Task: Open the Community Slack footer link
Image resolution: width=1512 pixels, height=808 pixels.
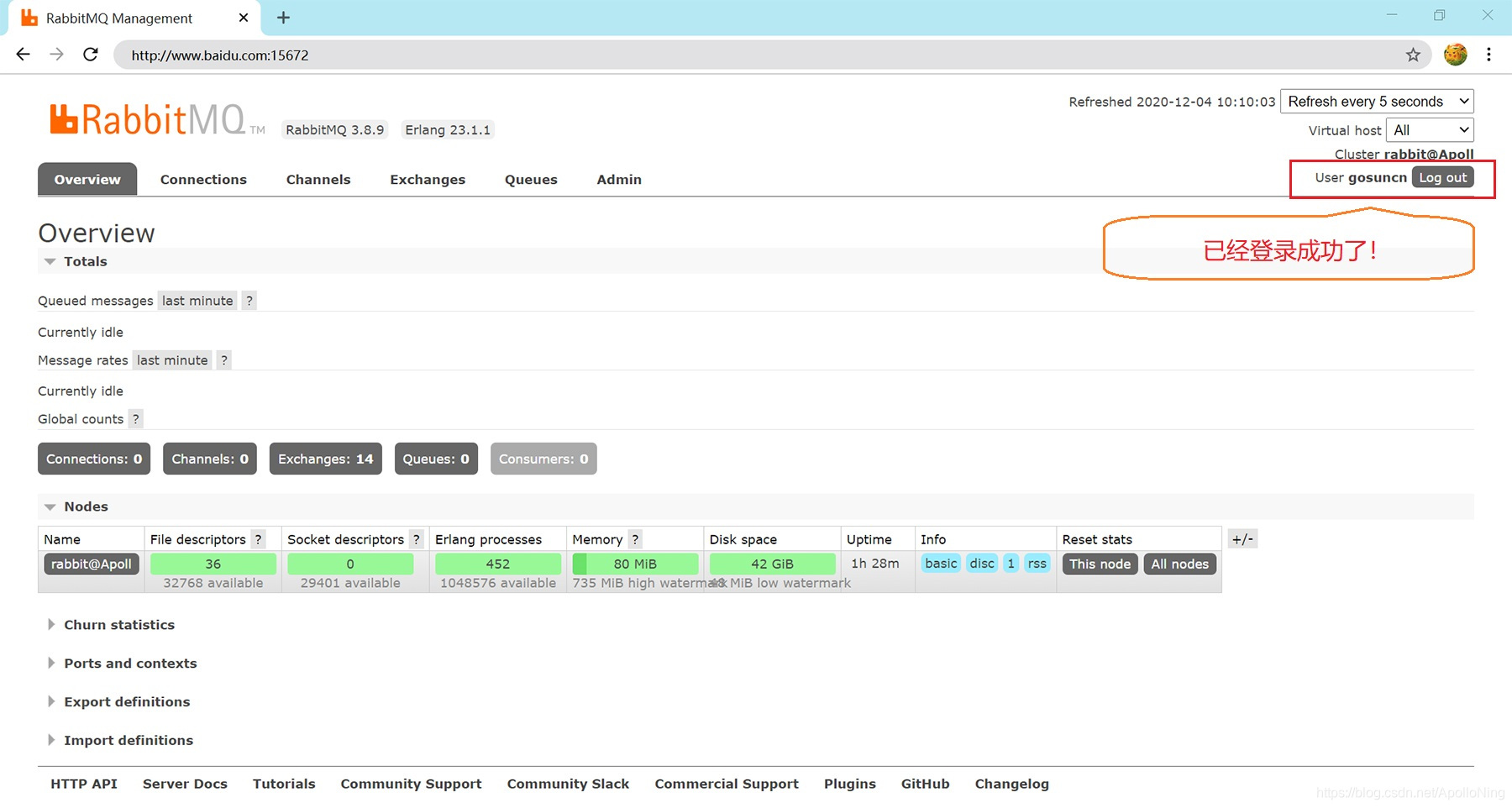Action: tap(568, 784)
